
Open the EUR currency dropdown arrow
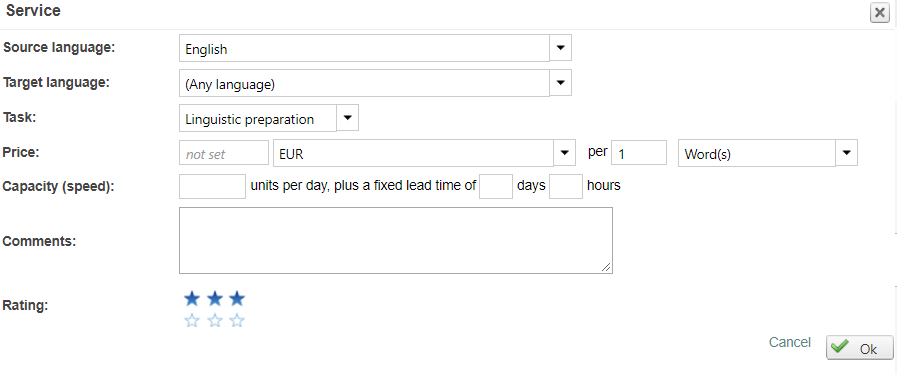[x=564, y=153]
